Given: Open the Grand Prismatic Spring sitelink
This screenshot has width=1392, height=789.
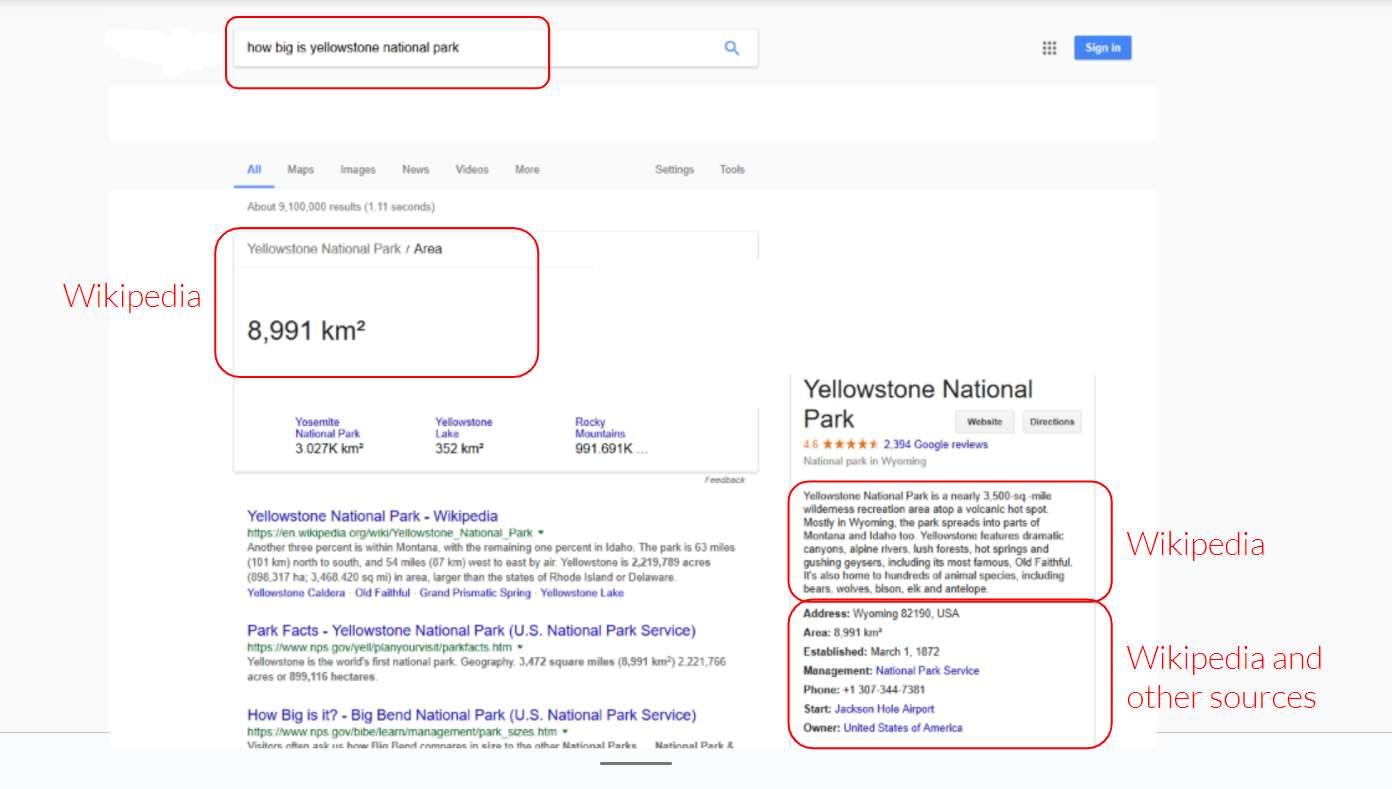Looking at the screenshot, I should coord(475,593).
